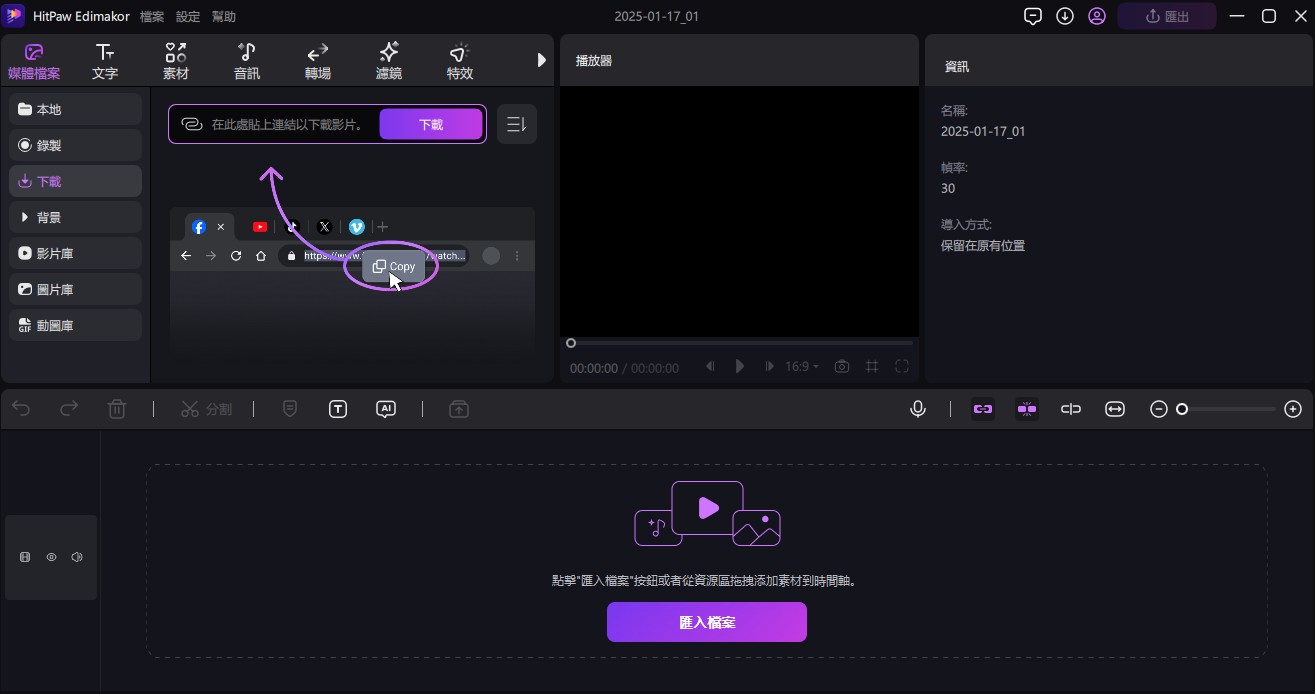This screenshot has width=1315, height=694.
Task: Open the 動圖庫 GIF library
Action: point(76,325)
